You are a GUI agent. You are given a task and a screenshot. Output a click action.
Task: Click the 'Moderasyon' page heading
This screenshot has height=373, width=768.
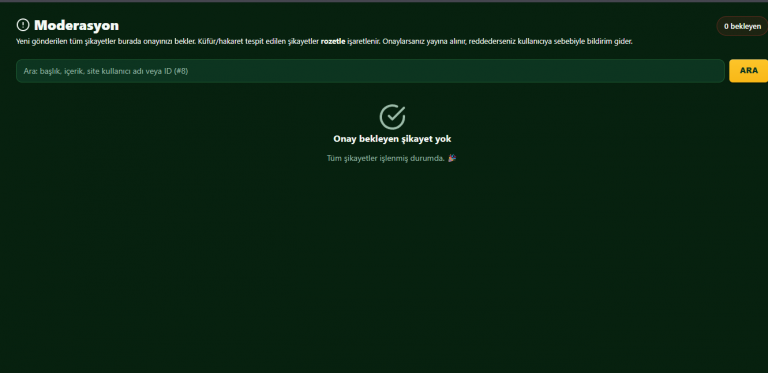pos(76,25)
